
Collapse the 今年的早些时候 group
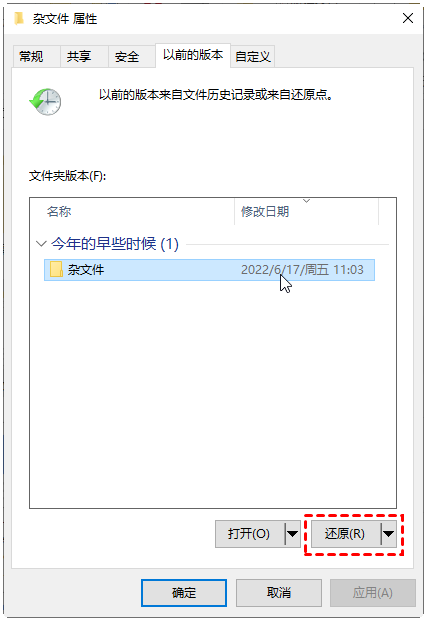pyautogui.click(x=41, y=244)
